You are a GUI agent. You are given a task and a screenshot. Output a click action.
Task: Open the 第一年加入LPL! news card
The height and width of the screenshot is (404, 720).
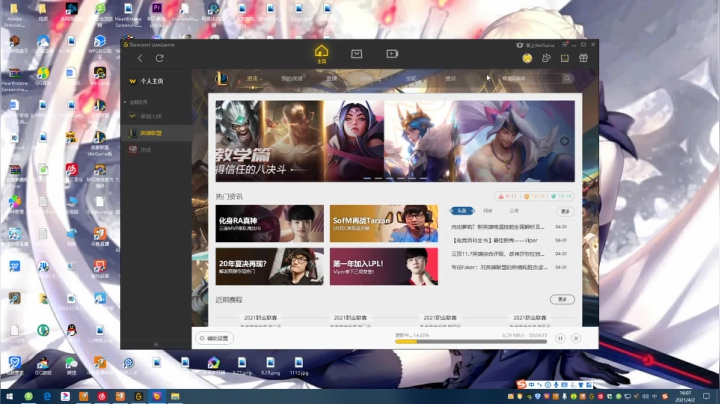384,267
